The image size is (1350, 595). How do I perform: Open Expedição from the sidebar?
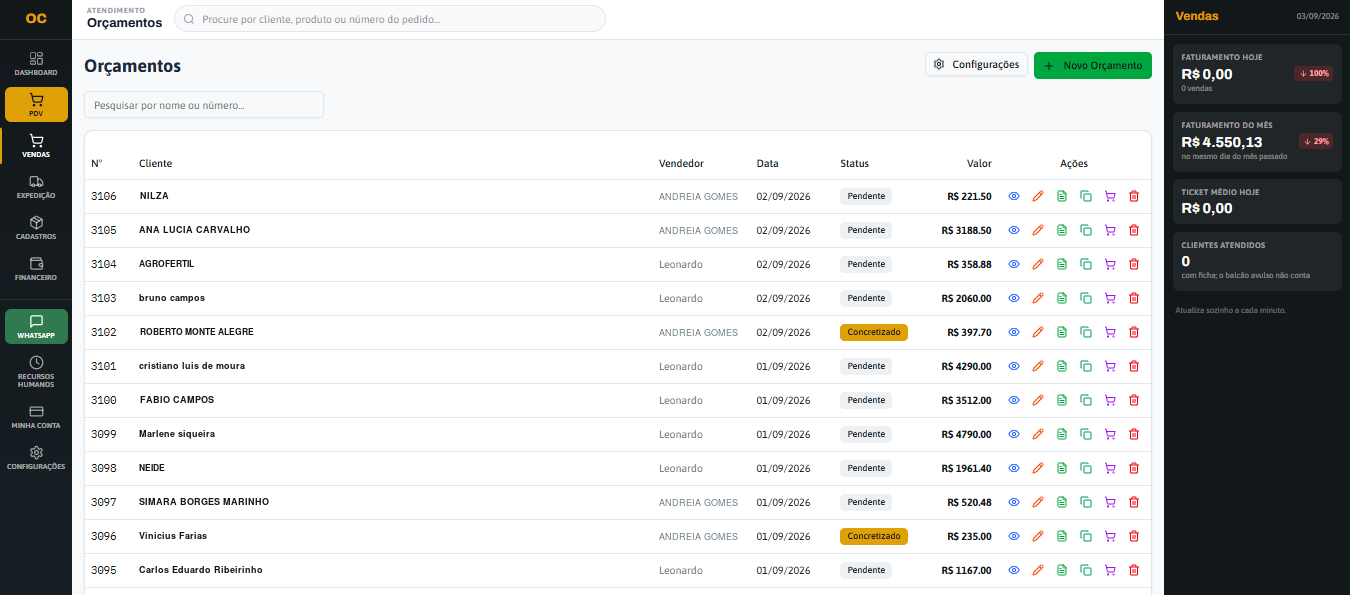tap(36, 187)
